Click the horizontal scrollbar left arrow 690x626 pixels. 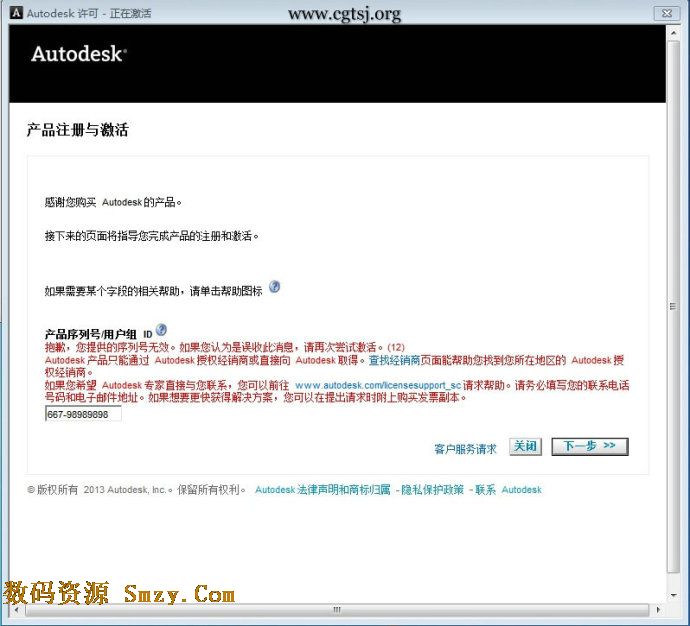coord(16,610)
